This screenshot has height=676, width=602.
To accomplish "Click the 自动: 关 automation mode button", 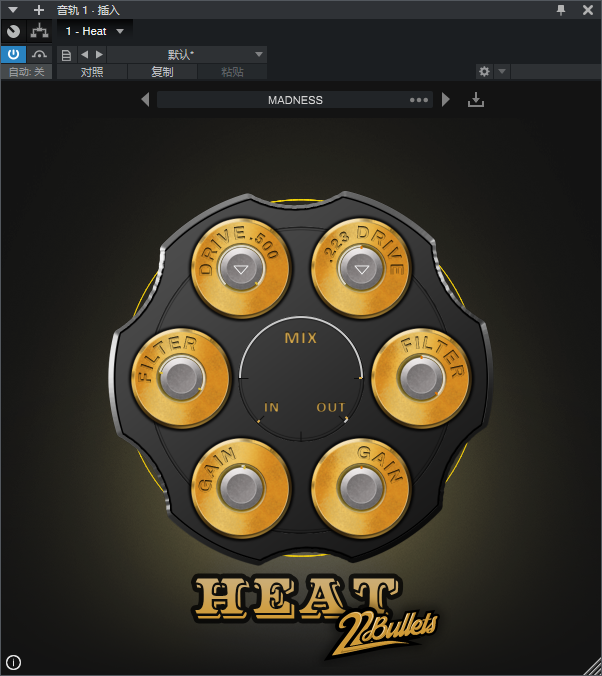I will [26, 72].
